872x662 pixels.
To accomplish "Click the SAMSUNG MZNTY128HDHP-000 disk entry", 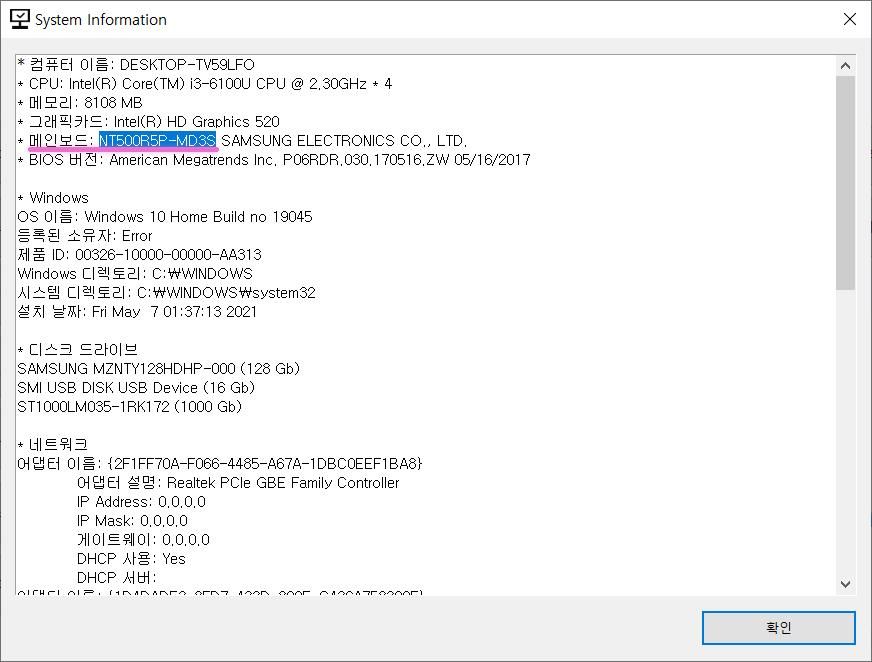I will [158, 369].
